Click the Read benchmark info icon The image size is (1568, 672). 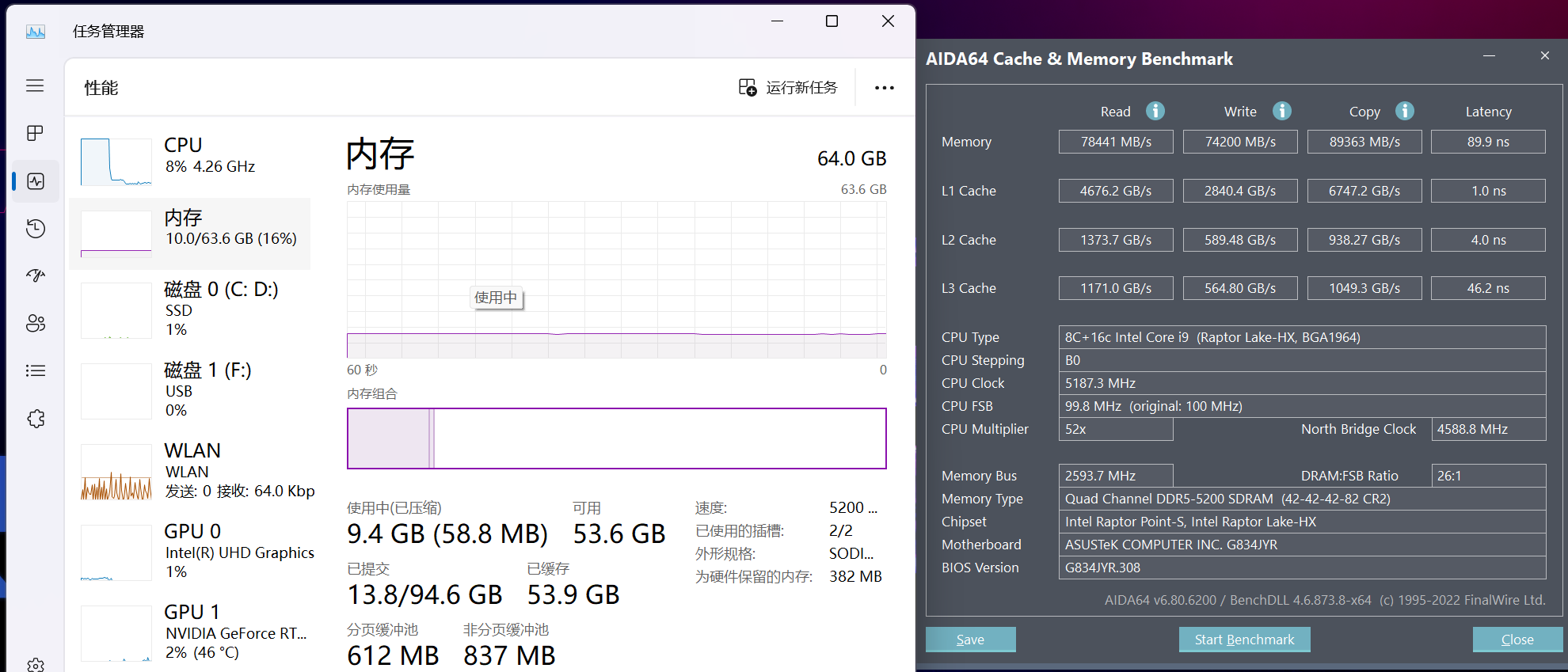1155,111
